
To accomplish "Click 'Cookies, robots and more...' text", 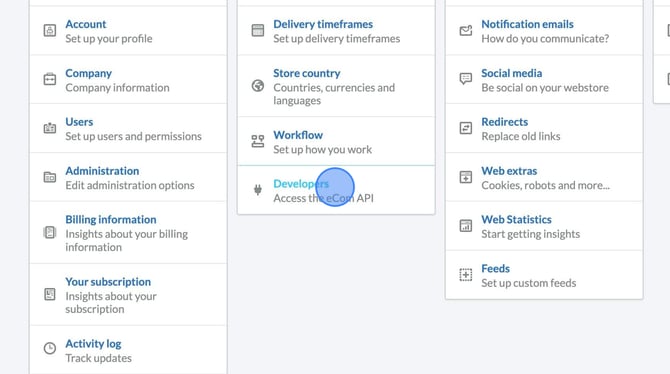I will coord(546,186).
